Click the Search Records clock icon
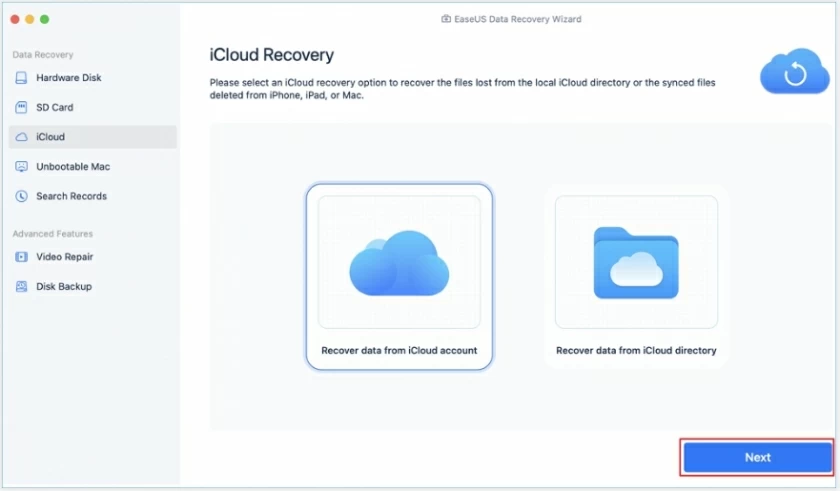The image size is (840, 491). (21, 197)
